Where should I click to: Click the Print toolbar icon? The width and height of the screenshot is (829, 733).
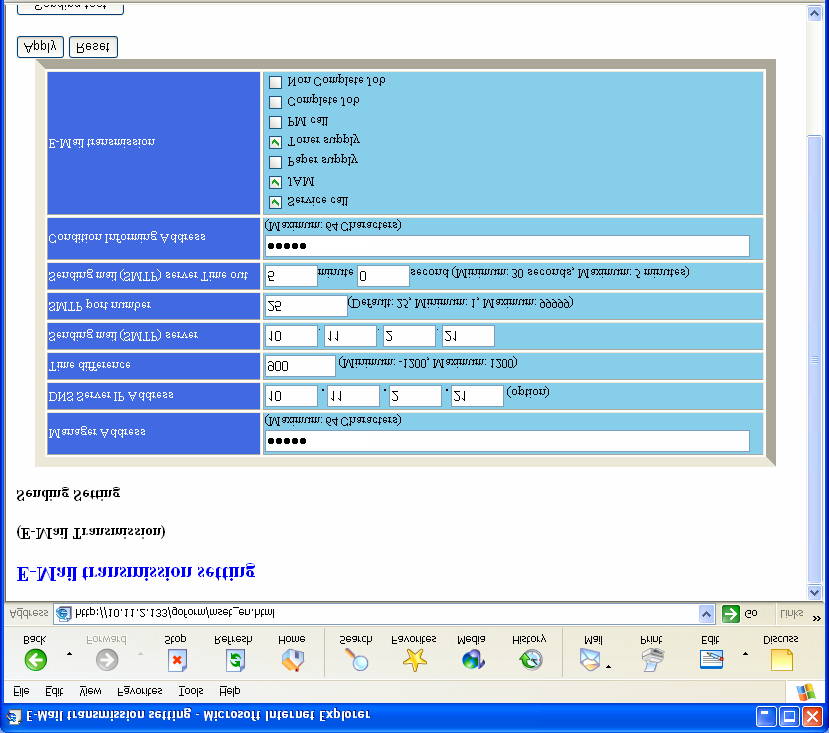653,660
